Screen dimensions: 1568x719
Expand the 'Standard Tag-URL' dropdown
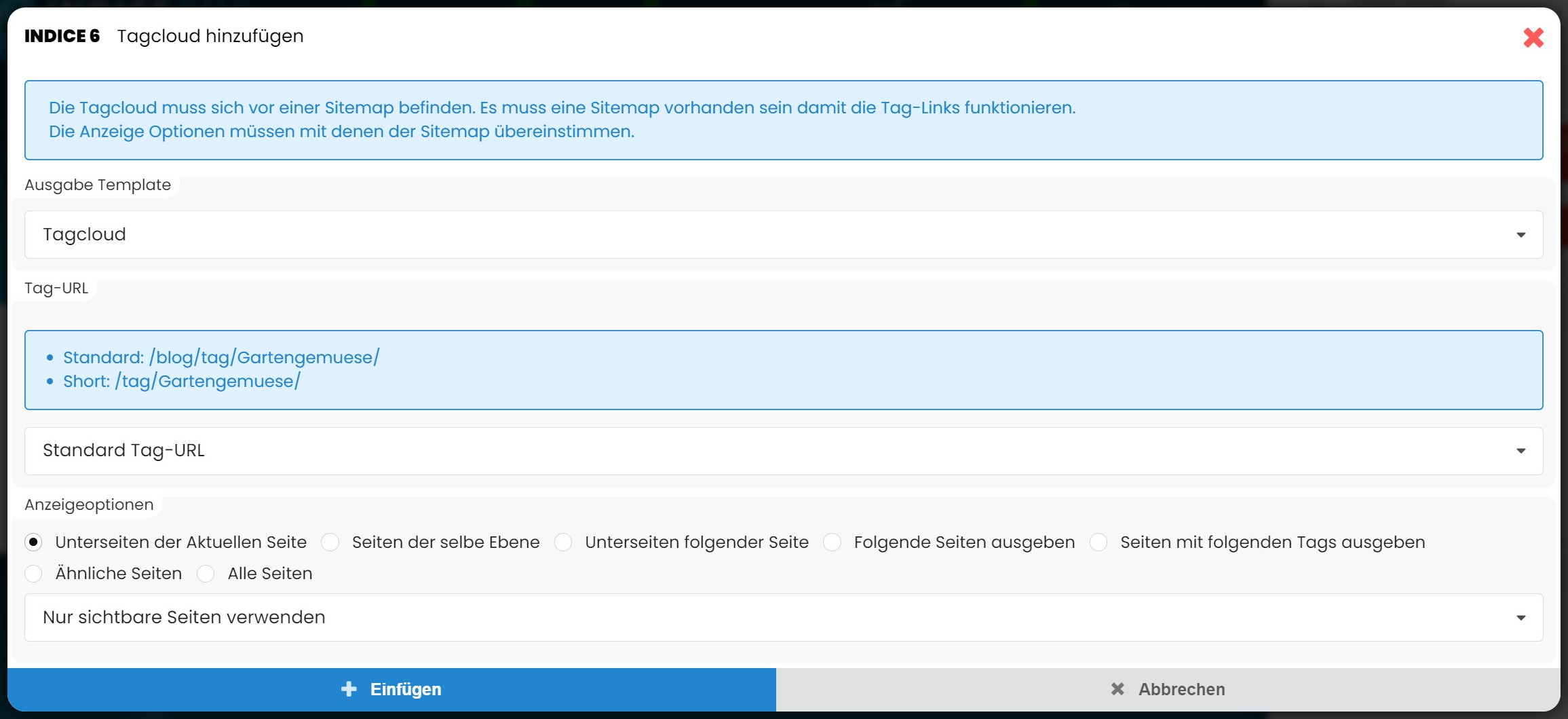click(783, 451)
